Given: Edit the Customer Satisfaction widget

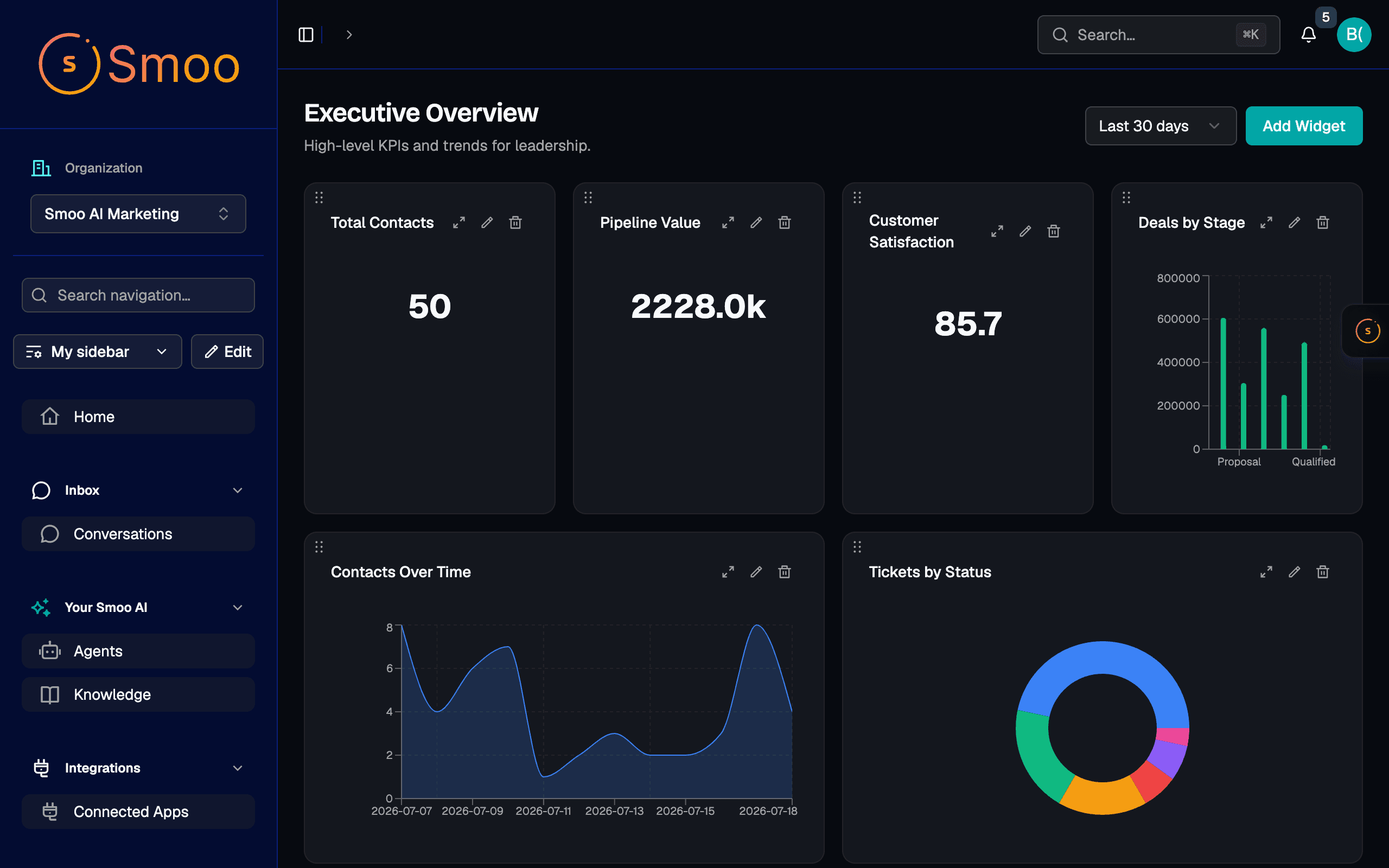Looking at the screenshot, I should (1025, 231).
